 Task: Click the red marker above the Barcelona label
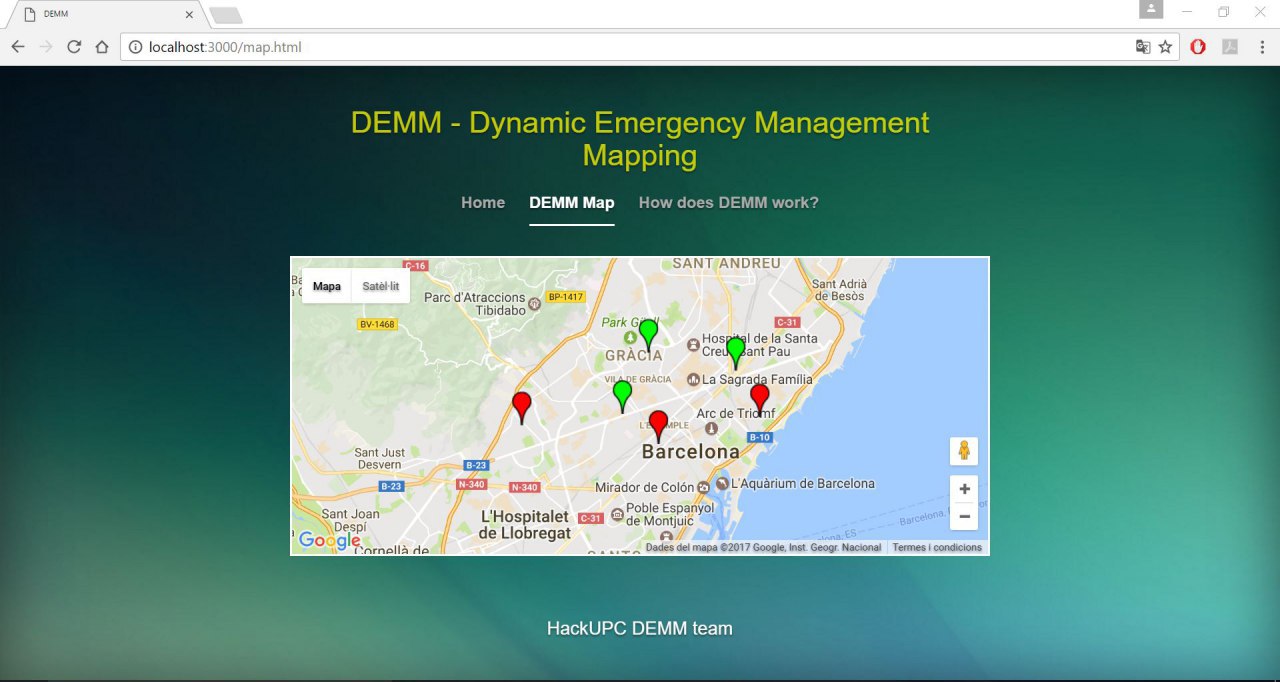click(x=658, y=426)
